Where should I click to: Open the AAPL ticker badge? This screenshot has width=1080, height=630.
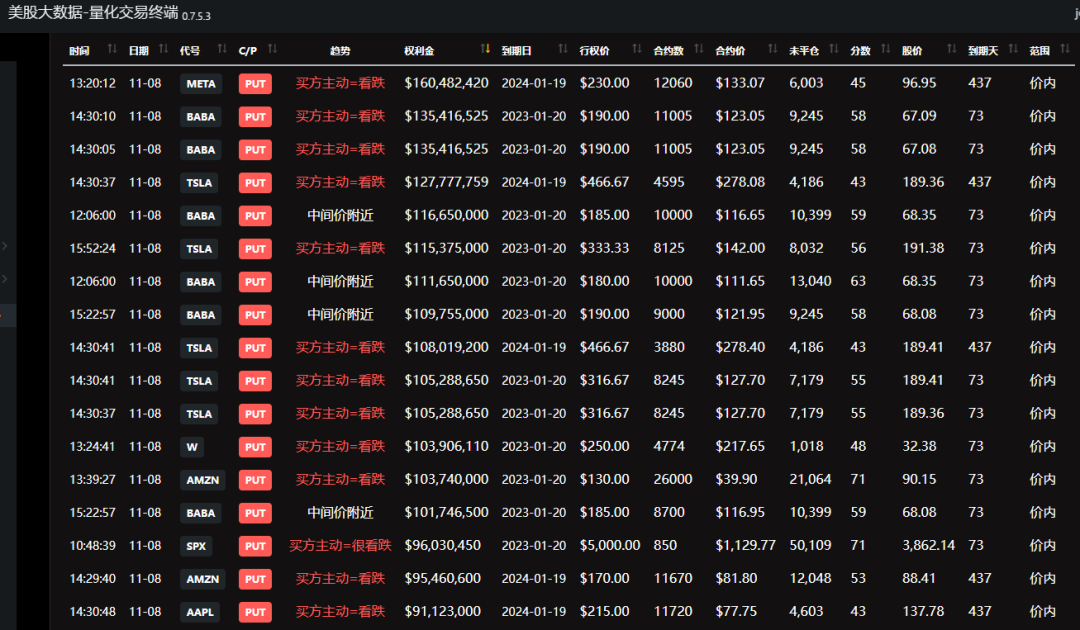pos(200,613)
